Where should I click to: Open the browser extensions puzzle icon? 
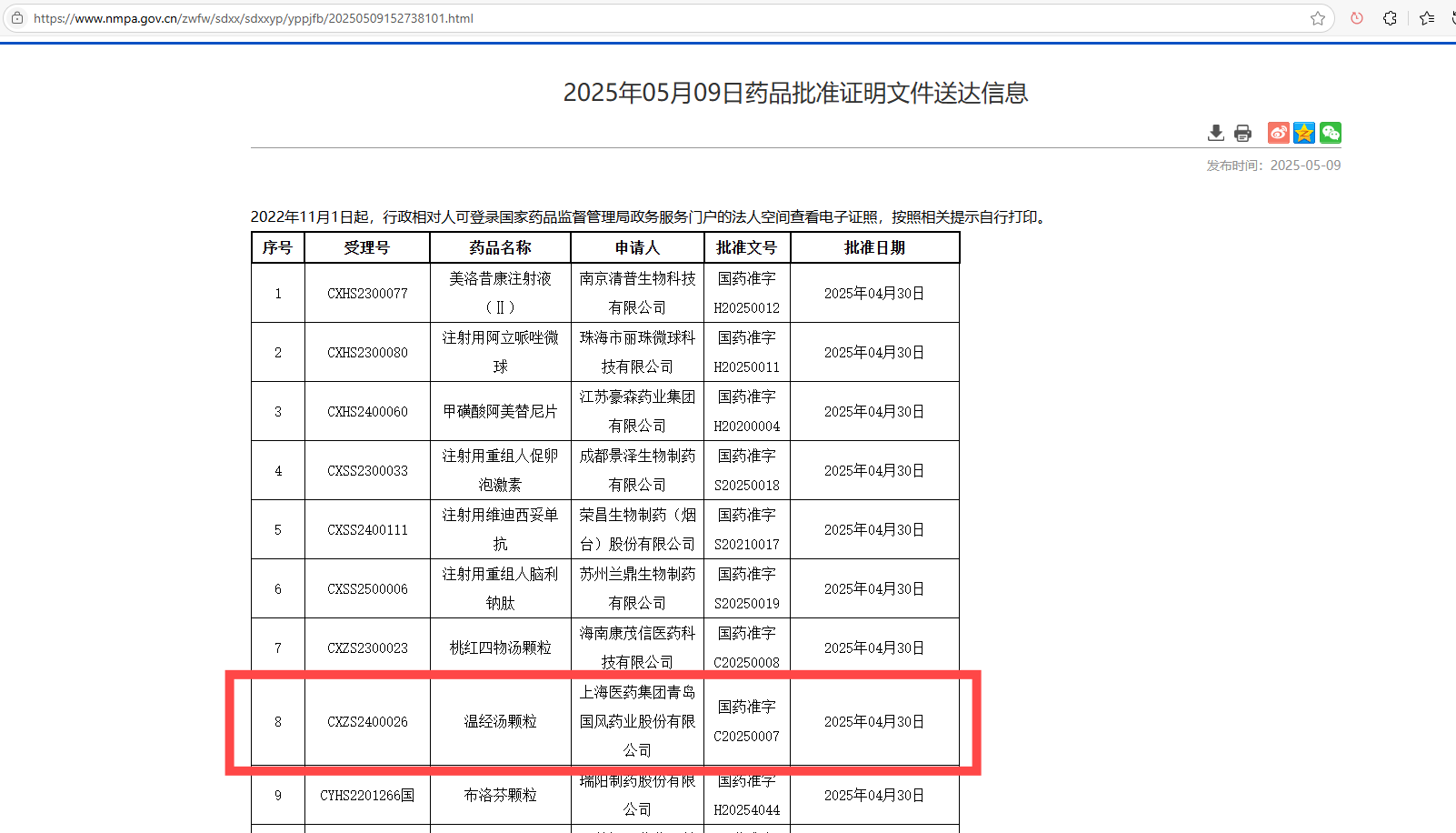(x=1390, y=17)
